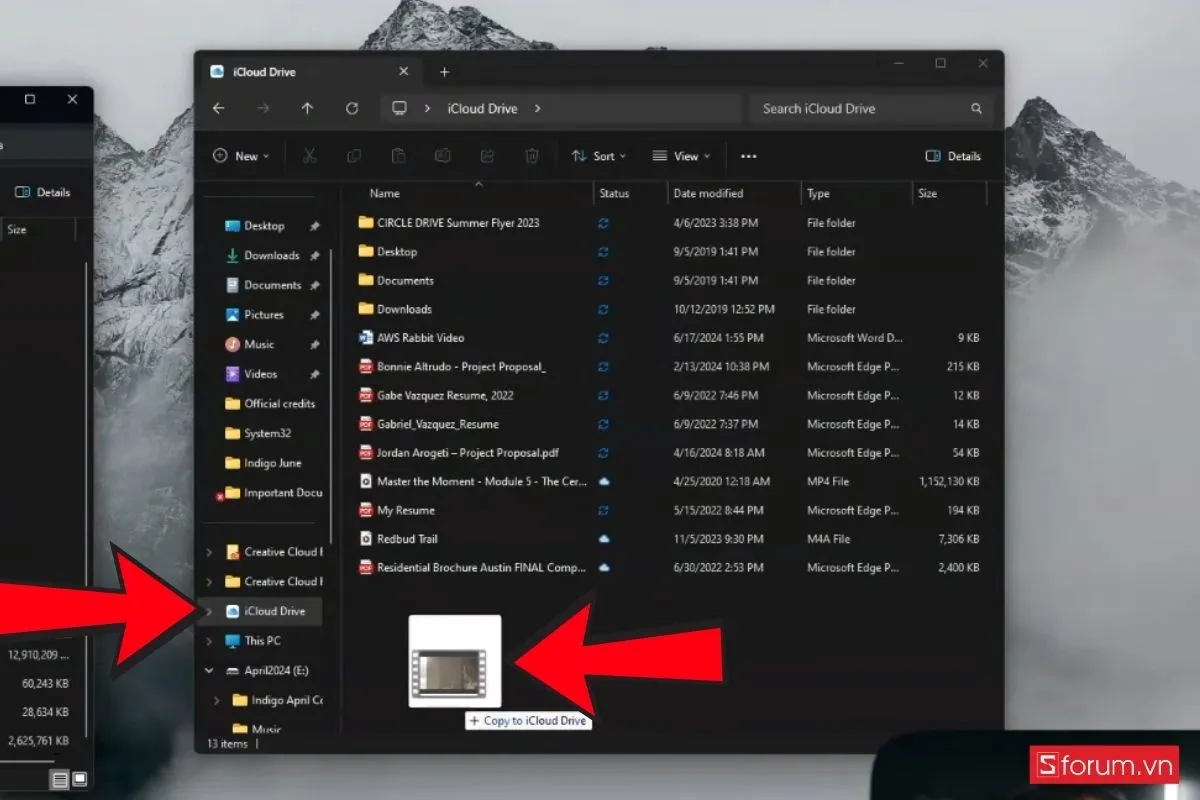Click the Rename icon on the toolbar

442,156
